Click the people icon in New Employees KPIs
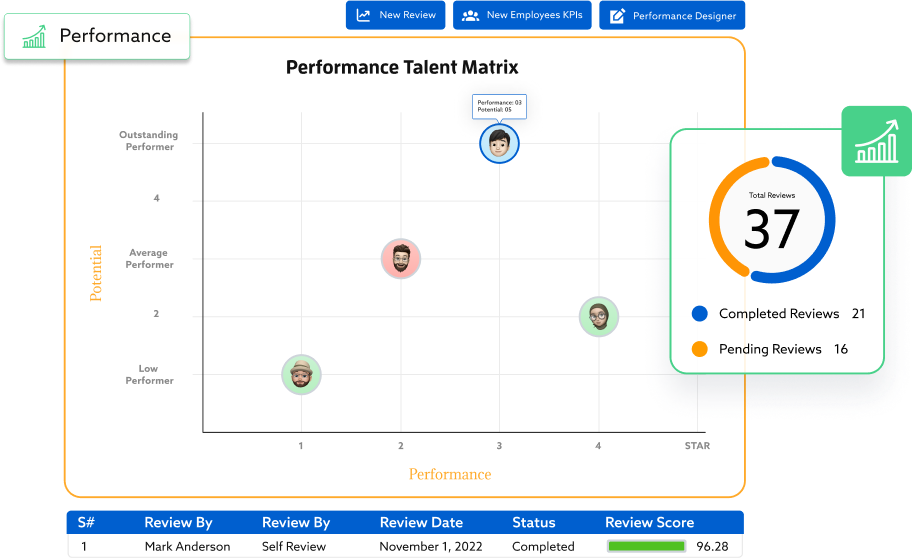The height and width of the screenshot is (558, 912). [470, 16]
